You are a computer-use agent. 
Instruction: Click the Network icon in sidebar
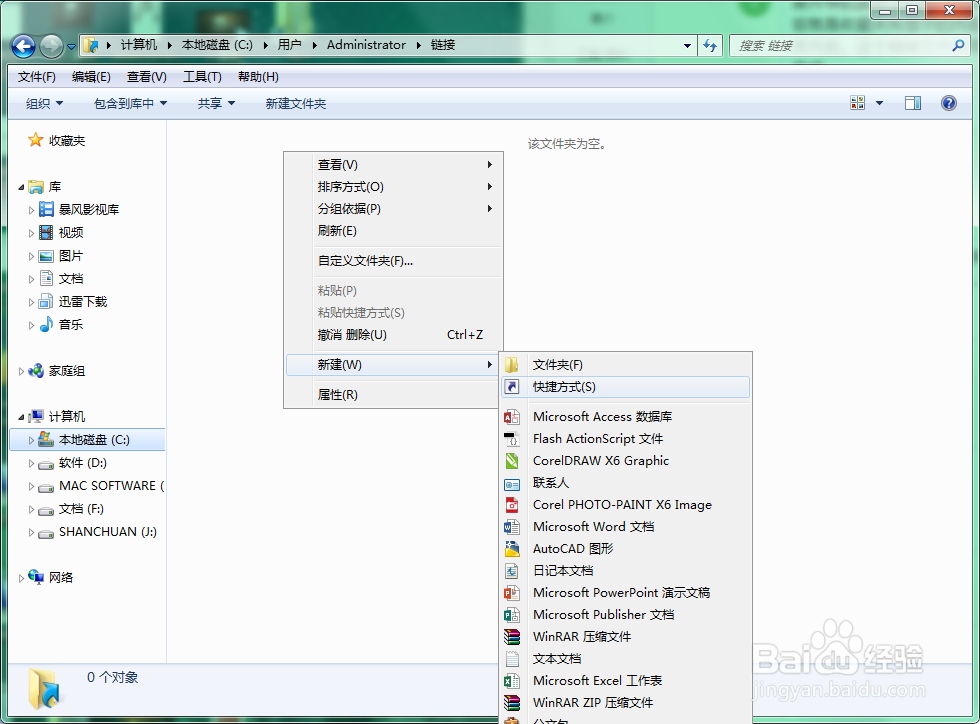coord(36,577)
